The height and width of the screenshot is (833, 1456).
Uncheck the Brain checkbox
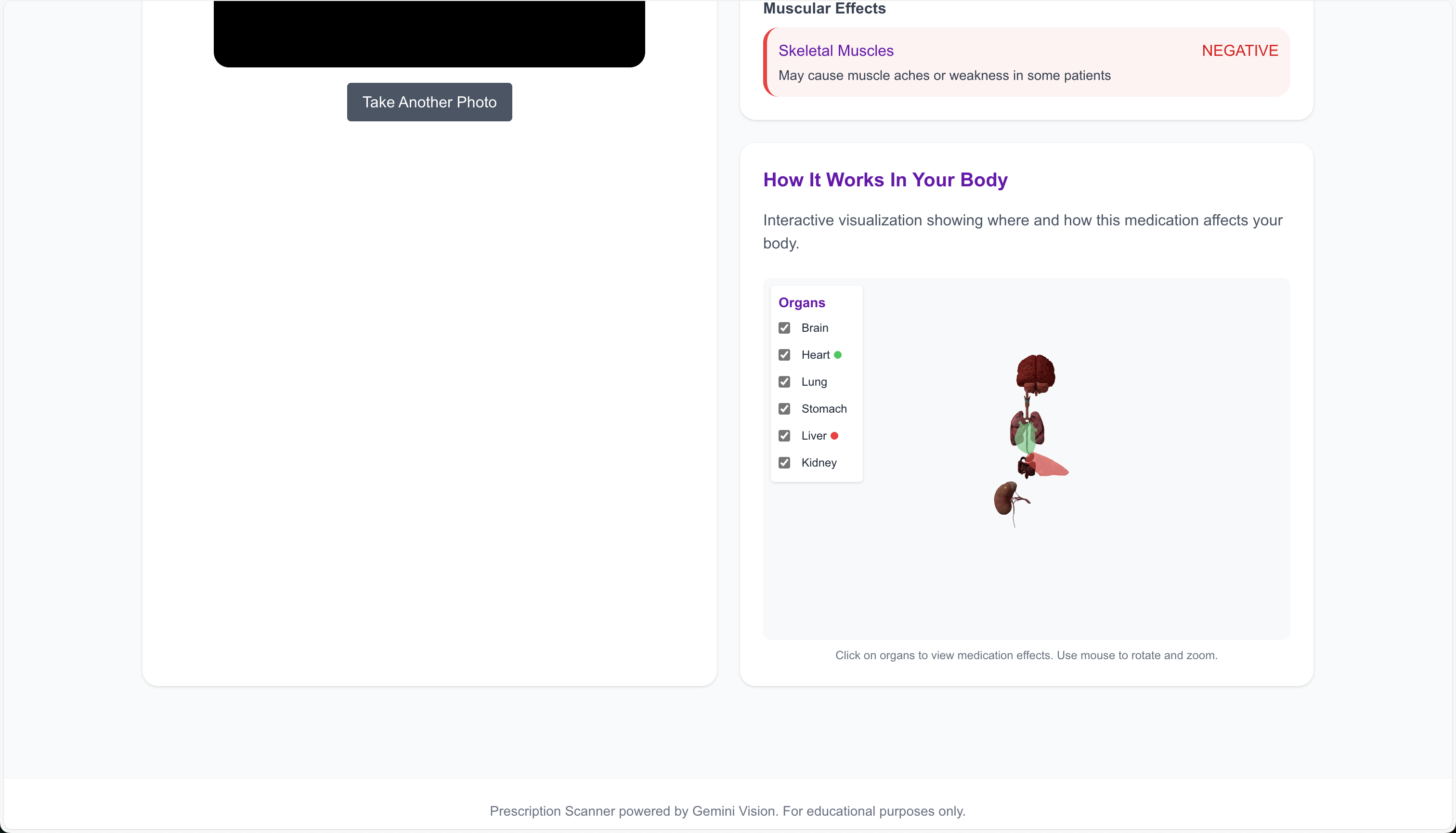[784, 328]
